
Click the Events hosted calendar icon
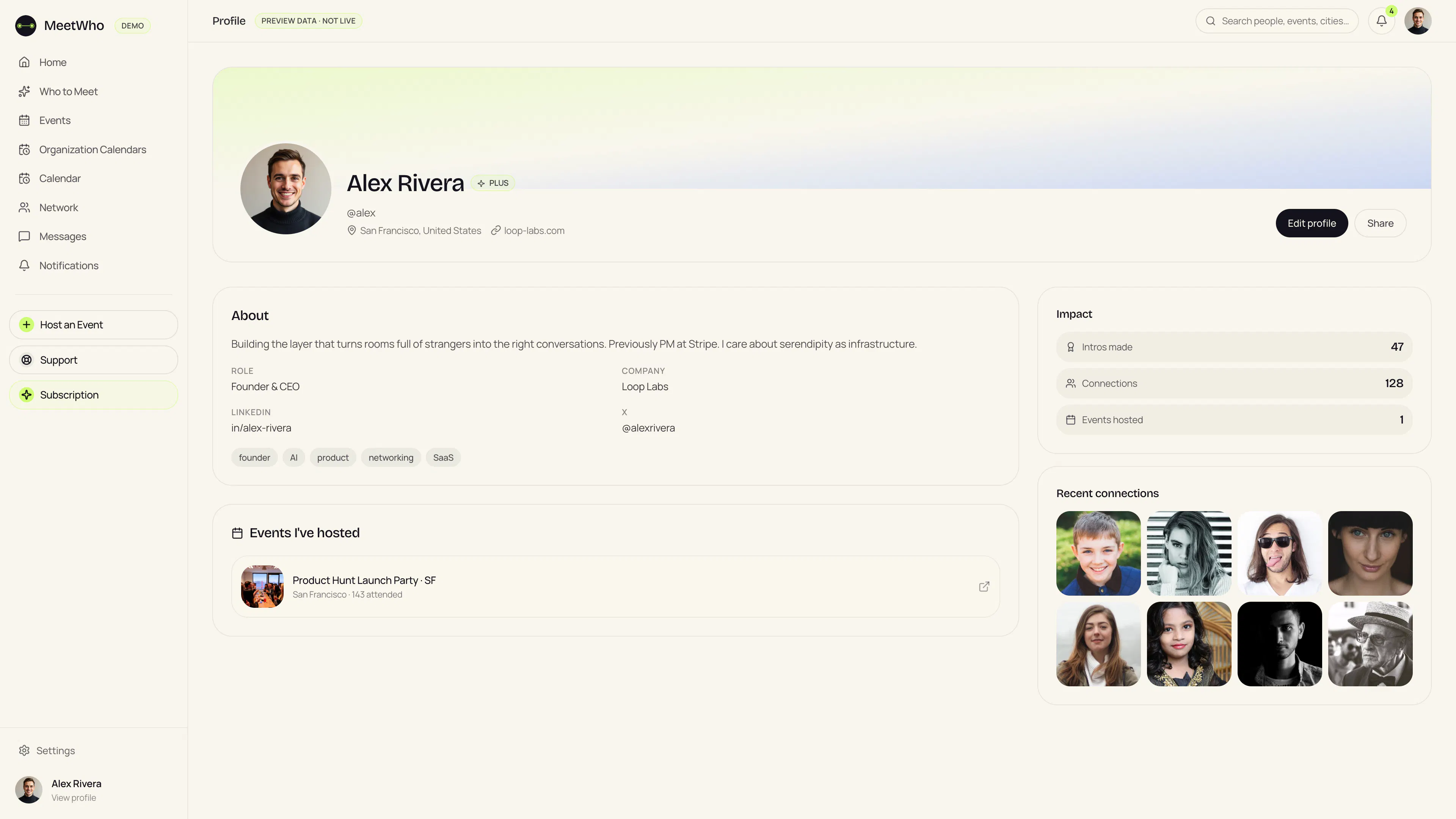(x=1070, y=420)
